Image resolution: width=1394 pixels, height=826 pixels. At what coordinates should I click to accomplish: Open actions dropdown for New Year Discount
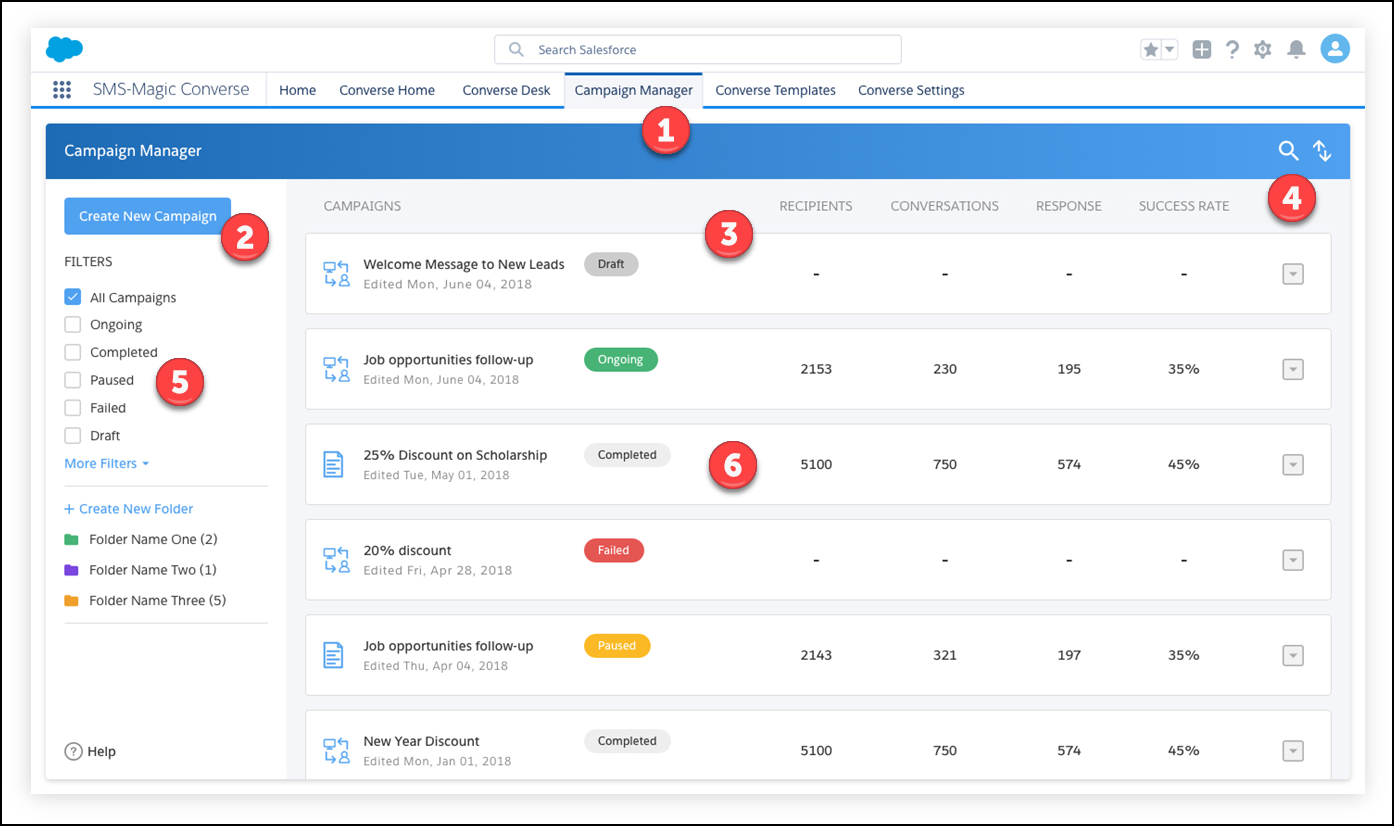[1293, 751]
